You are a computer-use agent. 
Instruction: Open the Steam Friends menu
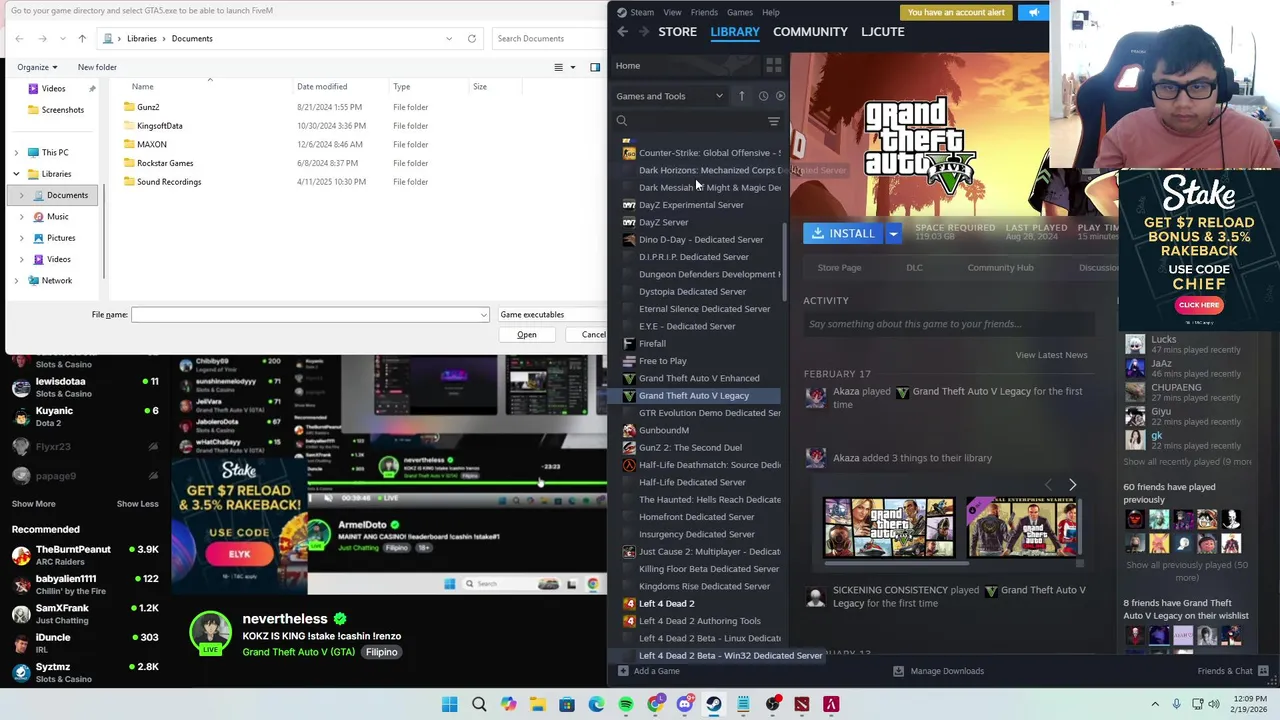coord(704,12)
